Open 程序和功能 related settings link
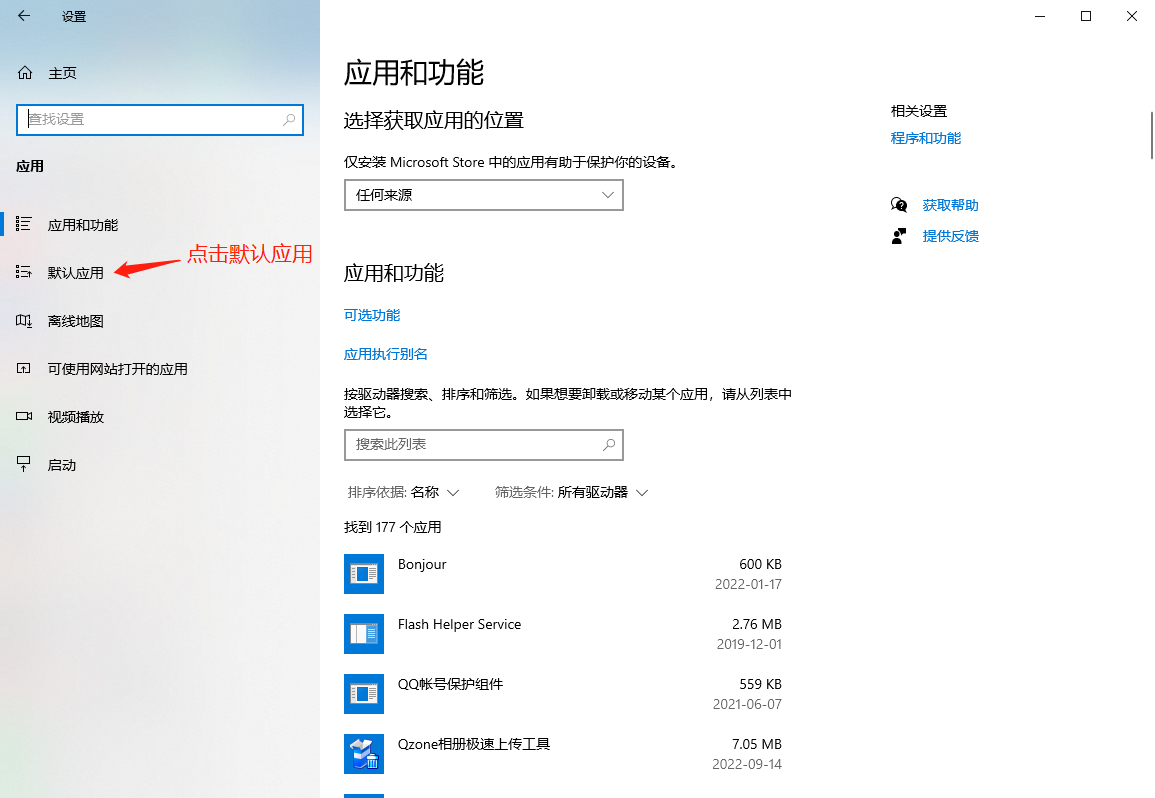This screenshot has height=798, width=1155. click(925, 138)
